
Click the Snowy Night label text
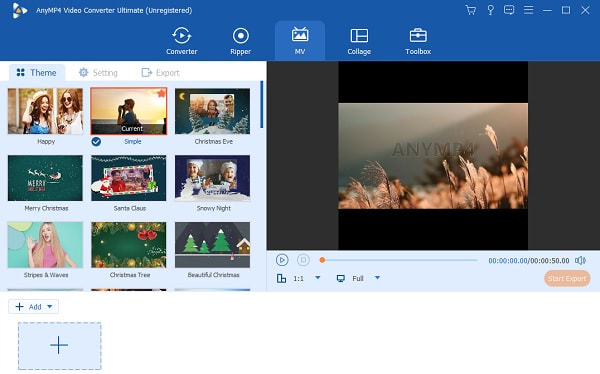[x=214, y=208]
